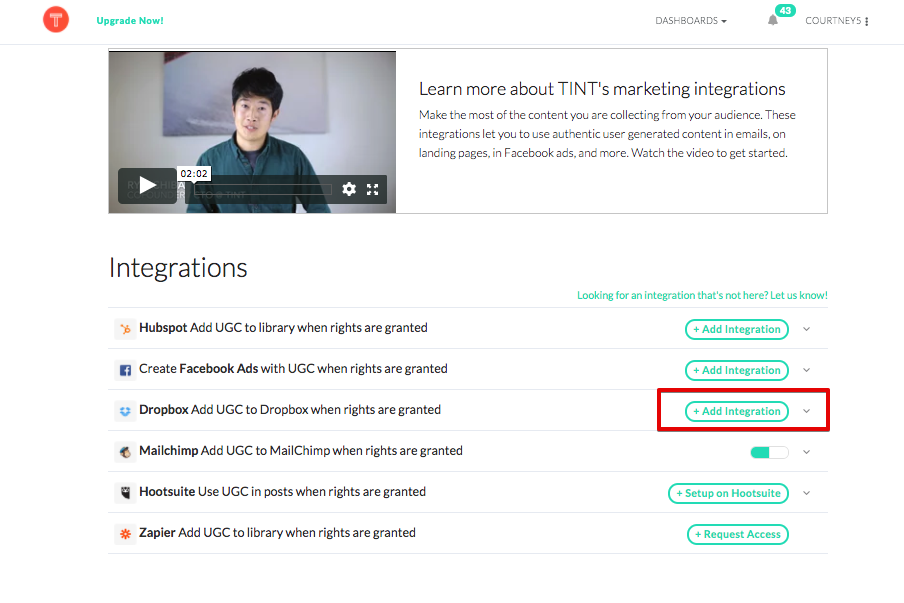Viewport: 904px width, 603px height.
Task: Click the red TINT logo icon
Action: [x=56, y=20]
